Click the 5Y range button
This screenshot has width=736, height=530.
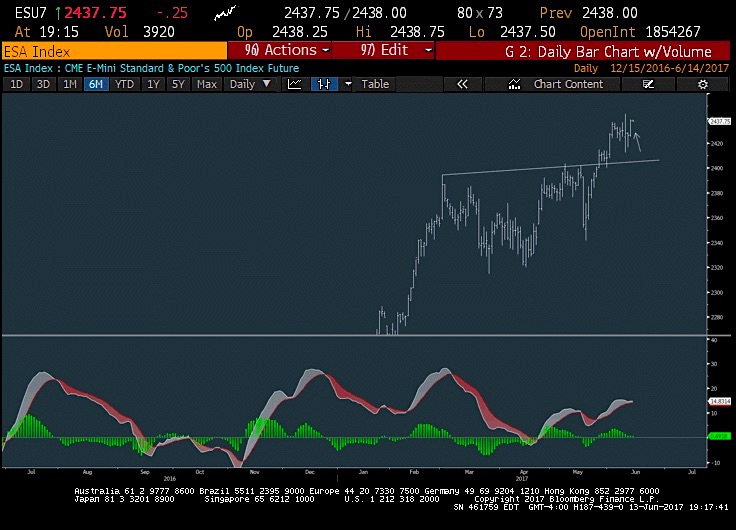[178, 84]
